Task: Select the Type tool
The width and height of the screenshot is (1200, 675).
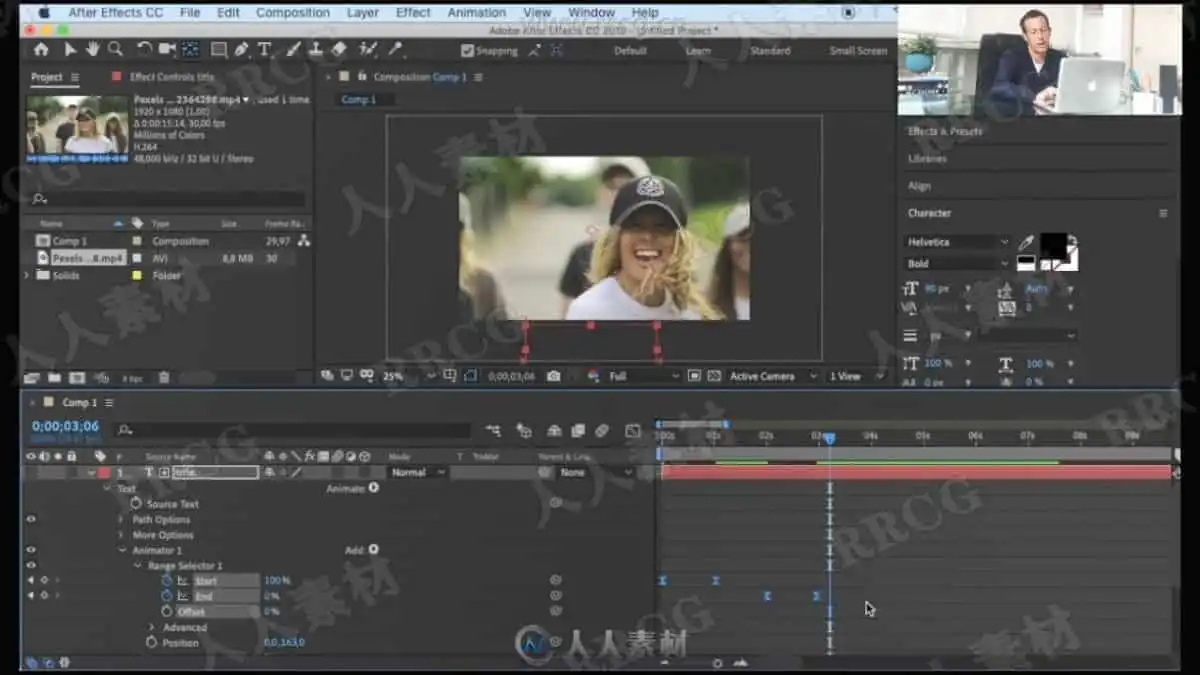Action: (264, 49)
